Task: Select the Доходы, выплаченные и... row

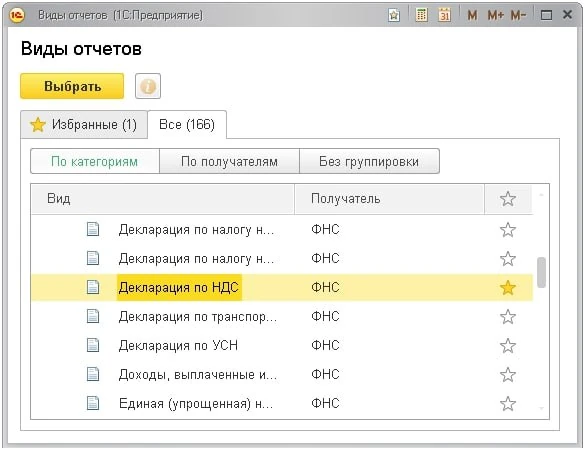Action: [282, 374]
